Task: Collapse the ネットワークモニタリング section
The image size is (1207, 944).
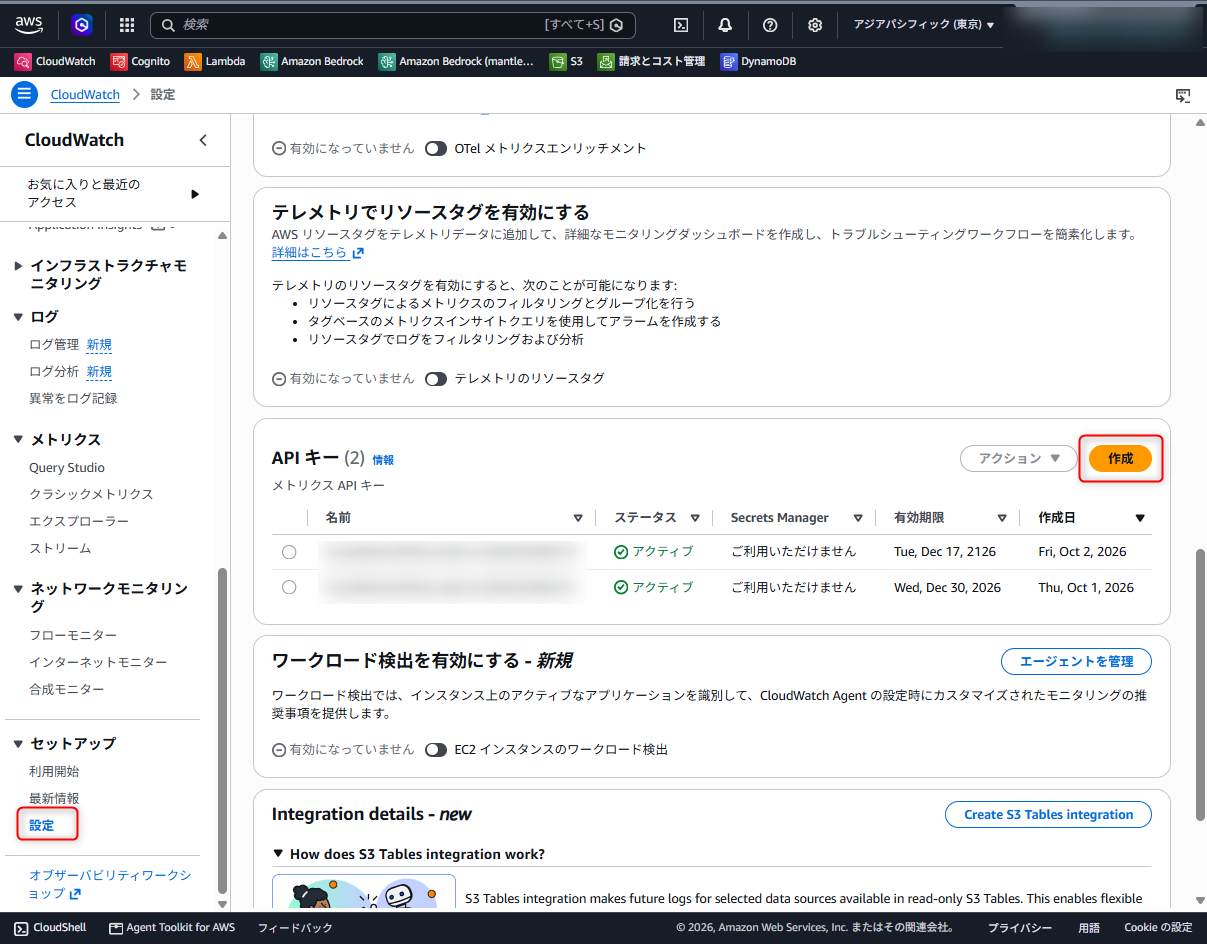Action: pos(18,589)
